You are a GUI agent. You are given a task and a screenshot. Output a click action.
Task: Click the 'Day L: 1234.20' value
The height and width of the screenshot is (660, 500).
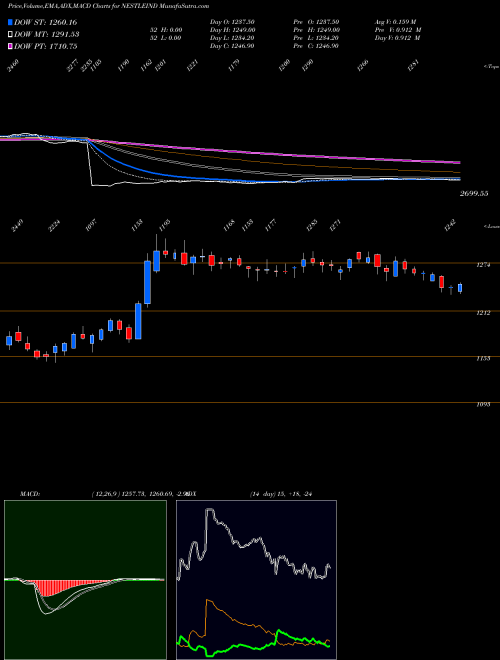[232, 38]
